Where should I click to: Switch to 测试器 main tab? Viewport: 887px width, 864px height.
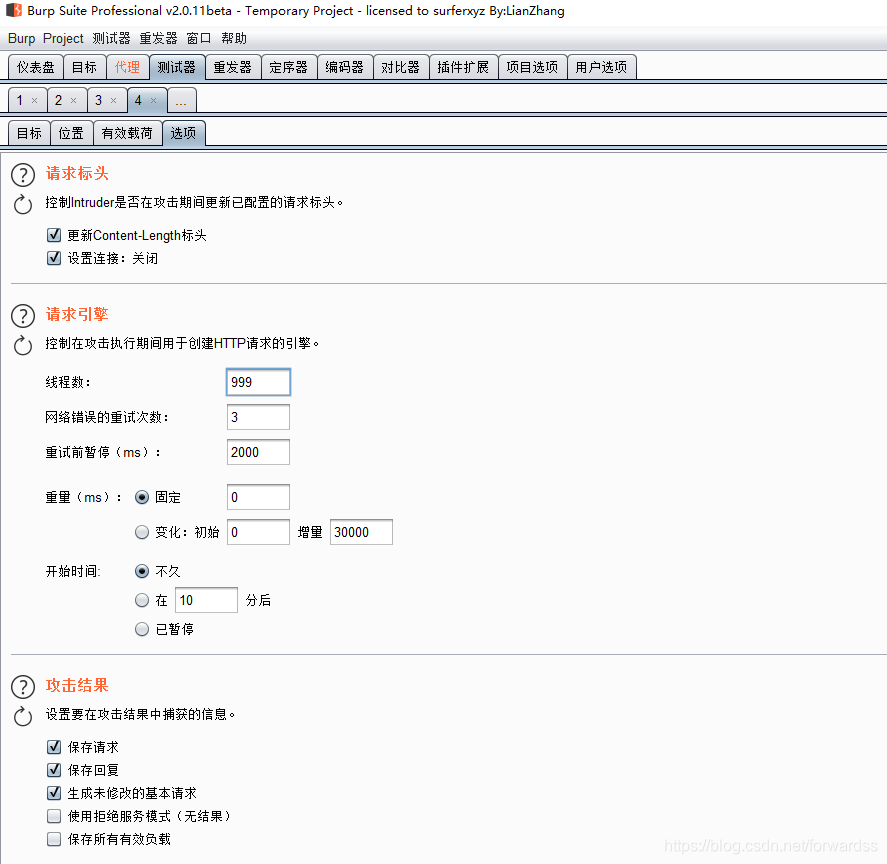(x=176, y=67)
